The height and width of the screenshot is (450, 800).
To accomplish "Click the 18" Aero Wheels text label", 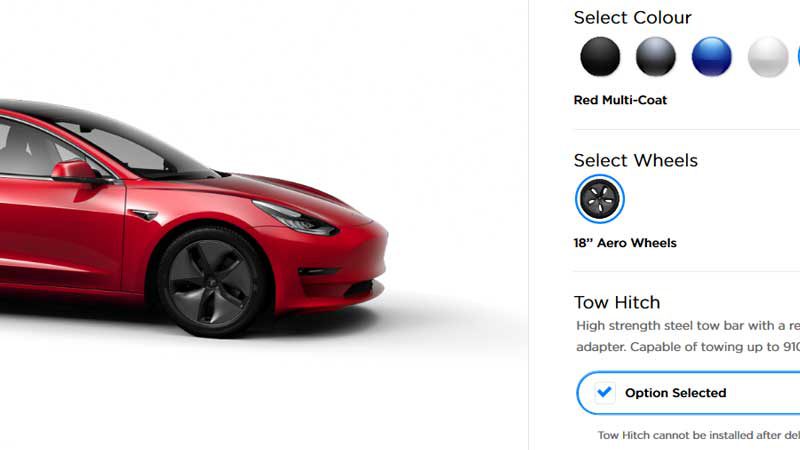I will (x=625, y=243).
